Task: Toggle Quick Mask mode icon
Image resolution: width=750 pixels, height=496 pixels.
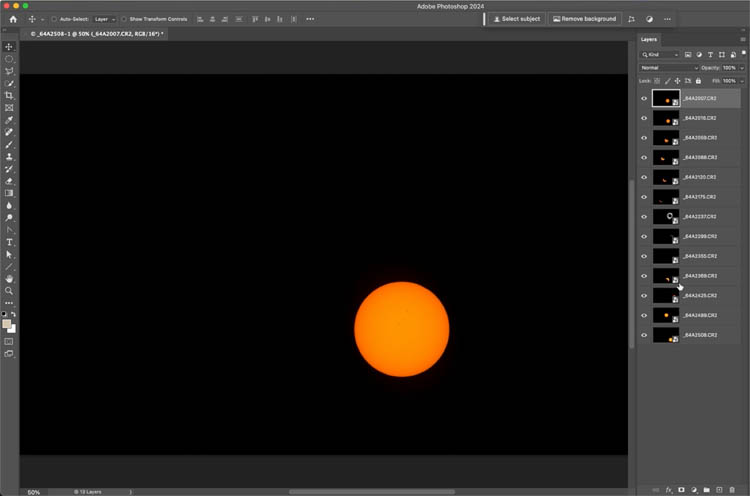Action: coord(9,342)
